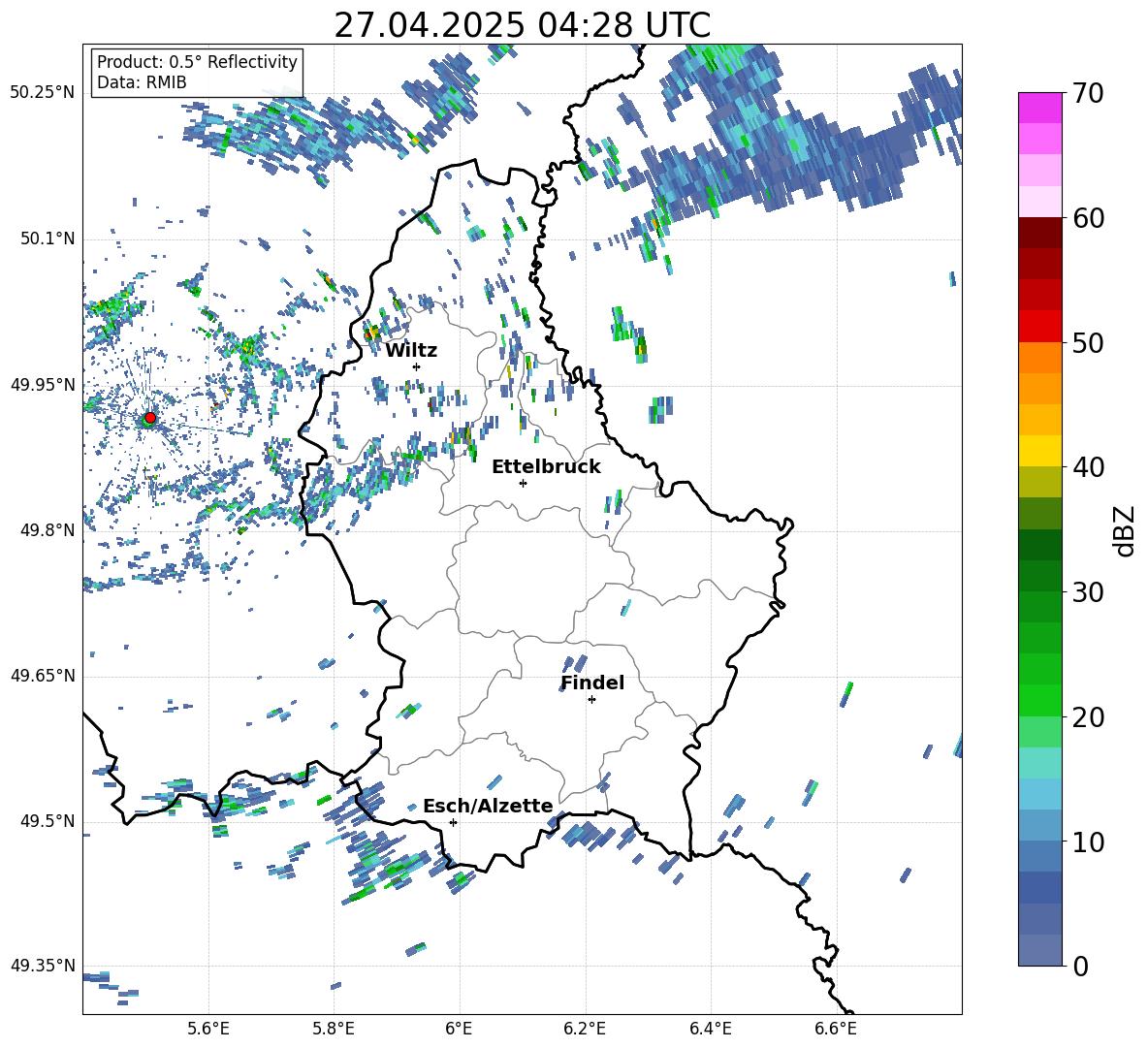The image size is (1148, 1048).
Task: Click the cross marker below Findel
Action: (591, 700)
